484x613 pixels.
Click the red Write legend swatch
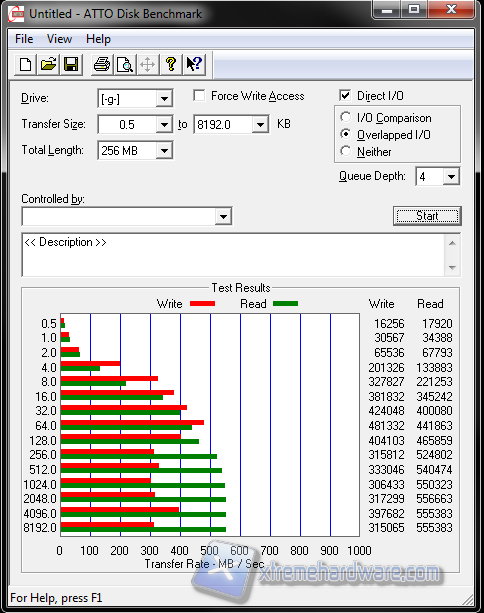[x=203, y=304]
